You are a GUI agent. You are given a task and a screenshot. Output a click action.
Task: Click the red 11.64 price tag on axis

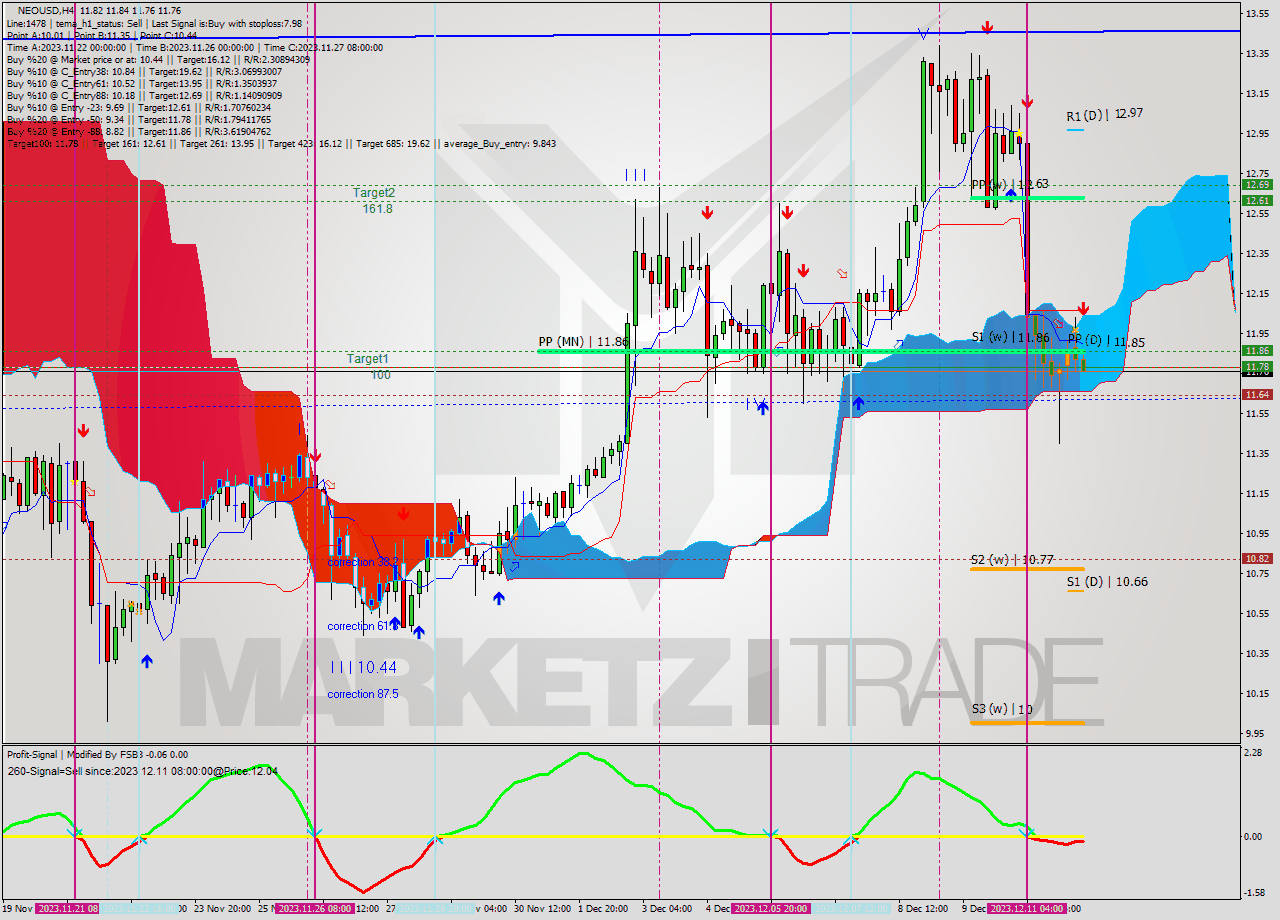point(1257,395)
